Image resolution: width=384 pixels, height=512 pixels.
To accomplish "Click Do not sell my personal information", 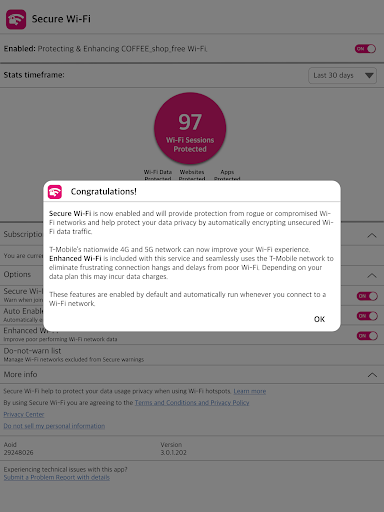I will point(54,426).
